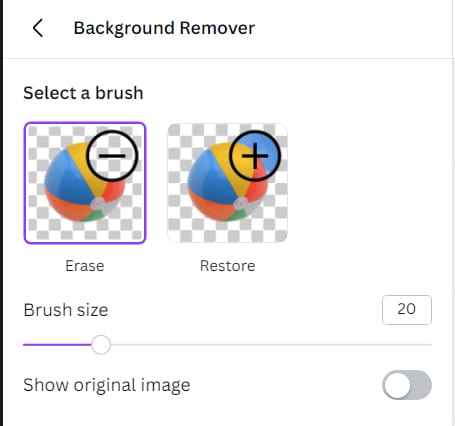Go back using the left arrow
Screen dimensions: 455x426
[38, 28]
